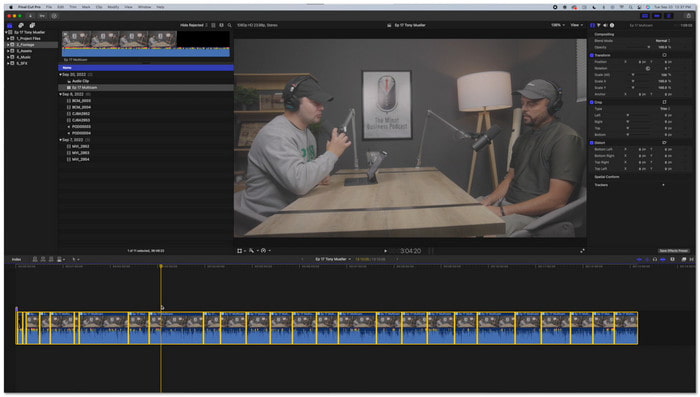The width and height of the screenshot is (700, 397).
Task: Open the Background Tasks indicator
Action: [54, 16]
